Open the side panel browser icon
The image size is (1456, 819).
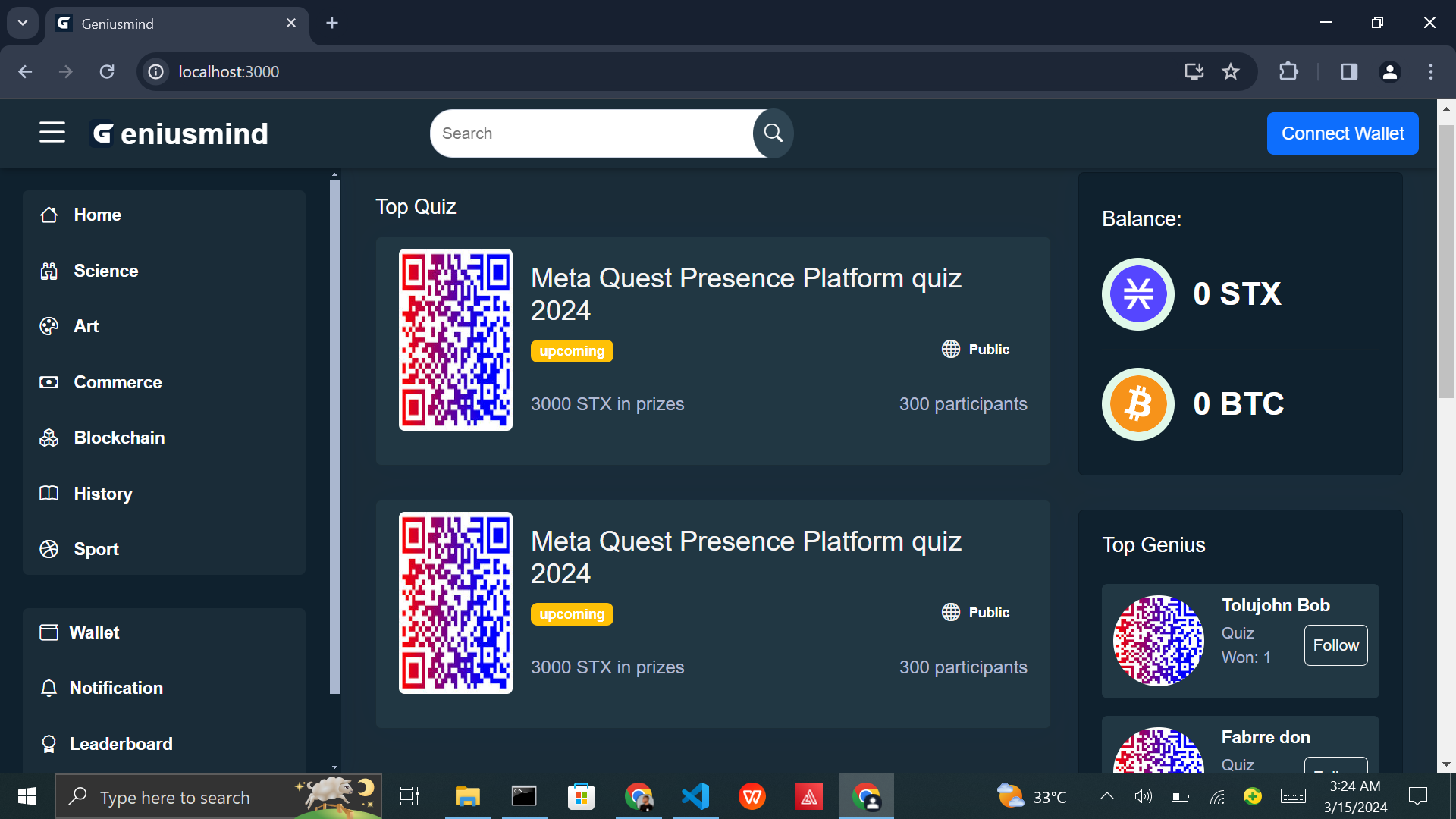[1349, 71]
